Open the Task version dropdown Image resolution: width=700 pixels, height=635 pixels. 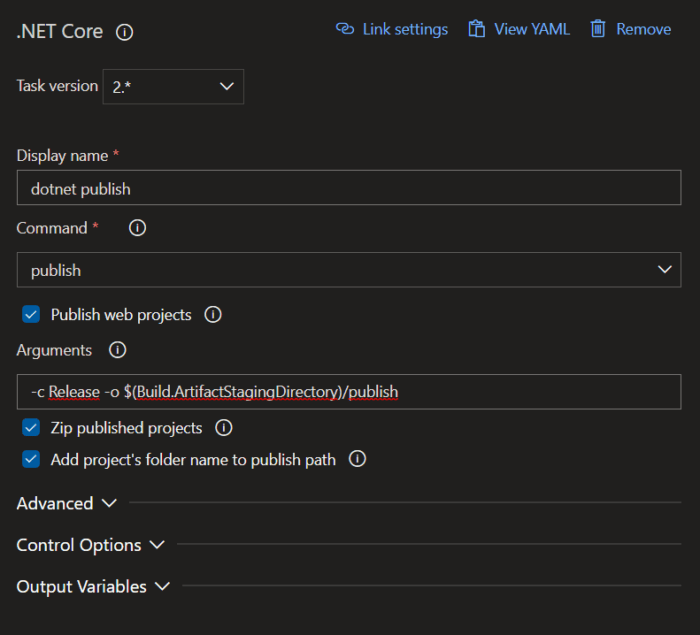coord(174,86)
